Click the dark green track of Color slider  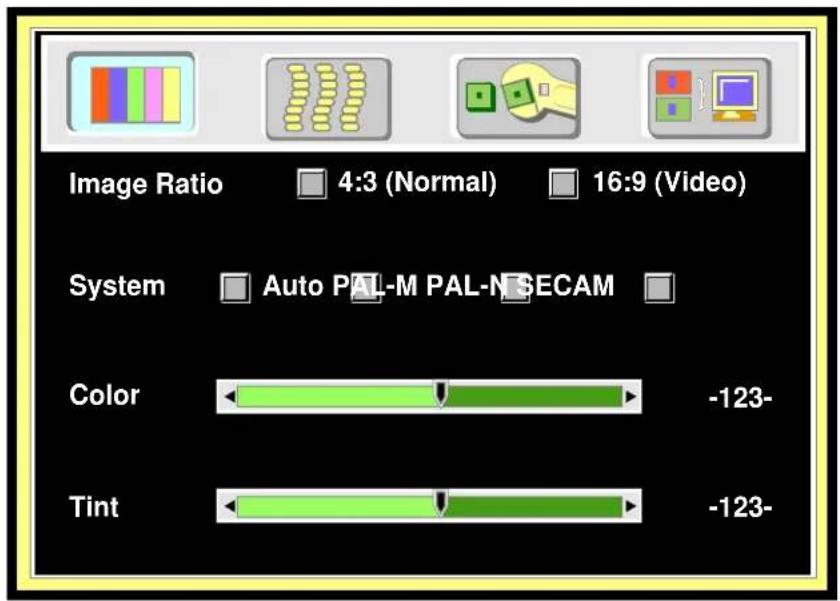coord(534,397)
